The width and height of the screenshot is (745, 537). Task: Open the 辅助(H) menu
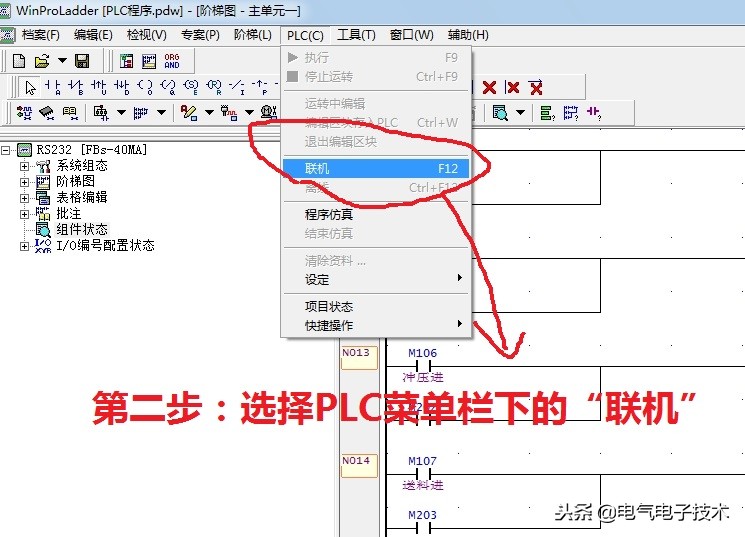[468, 35]
